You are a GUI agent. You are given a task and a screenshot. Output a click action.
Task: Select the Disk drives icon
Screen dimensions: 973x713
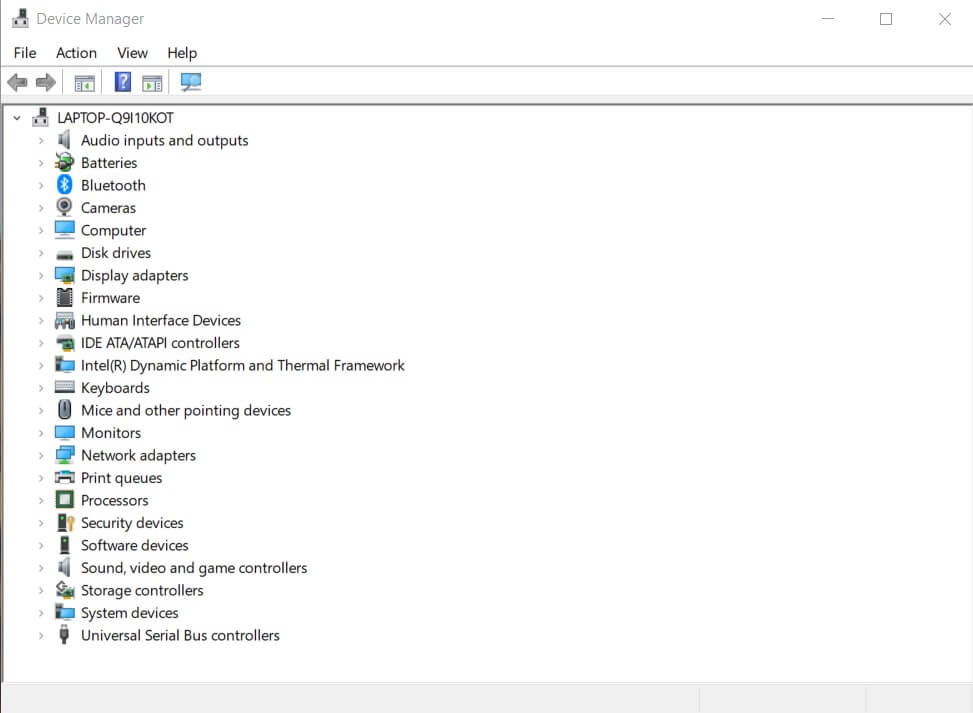point(65,254)
